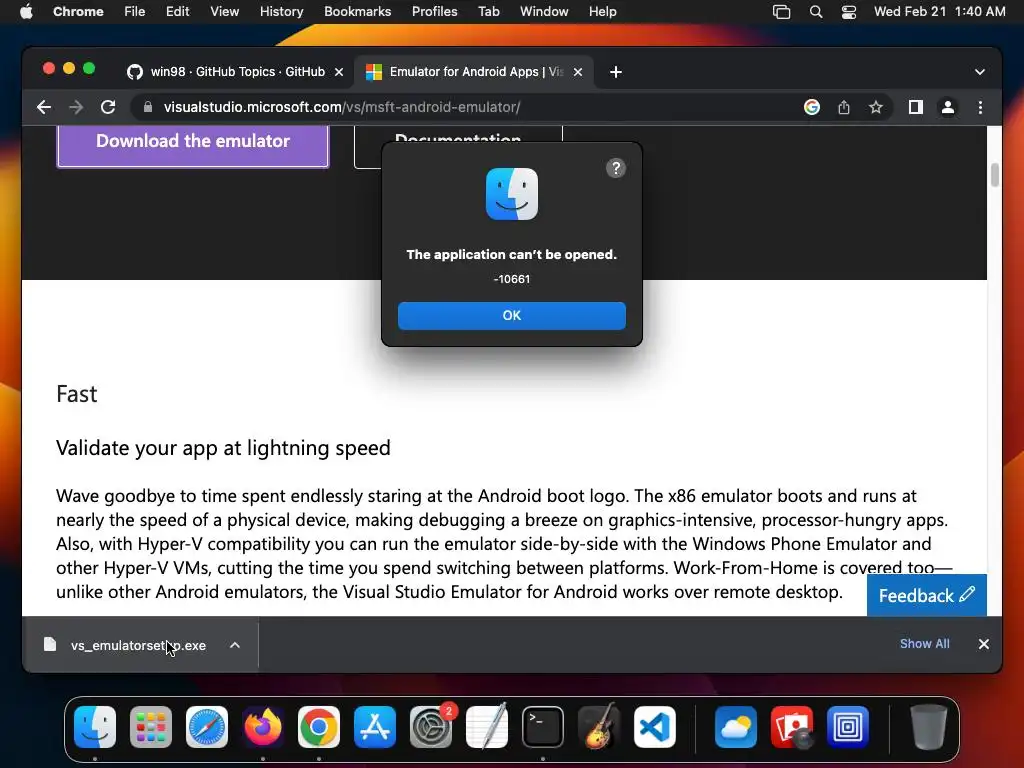Click the Fast heading

point(76,394)
